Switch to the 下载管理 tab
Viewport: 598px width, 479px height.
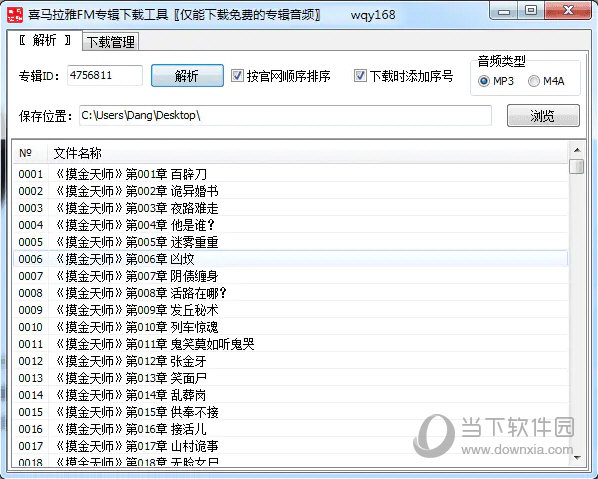pyautogui.click(x=111, y=42)
